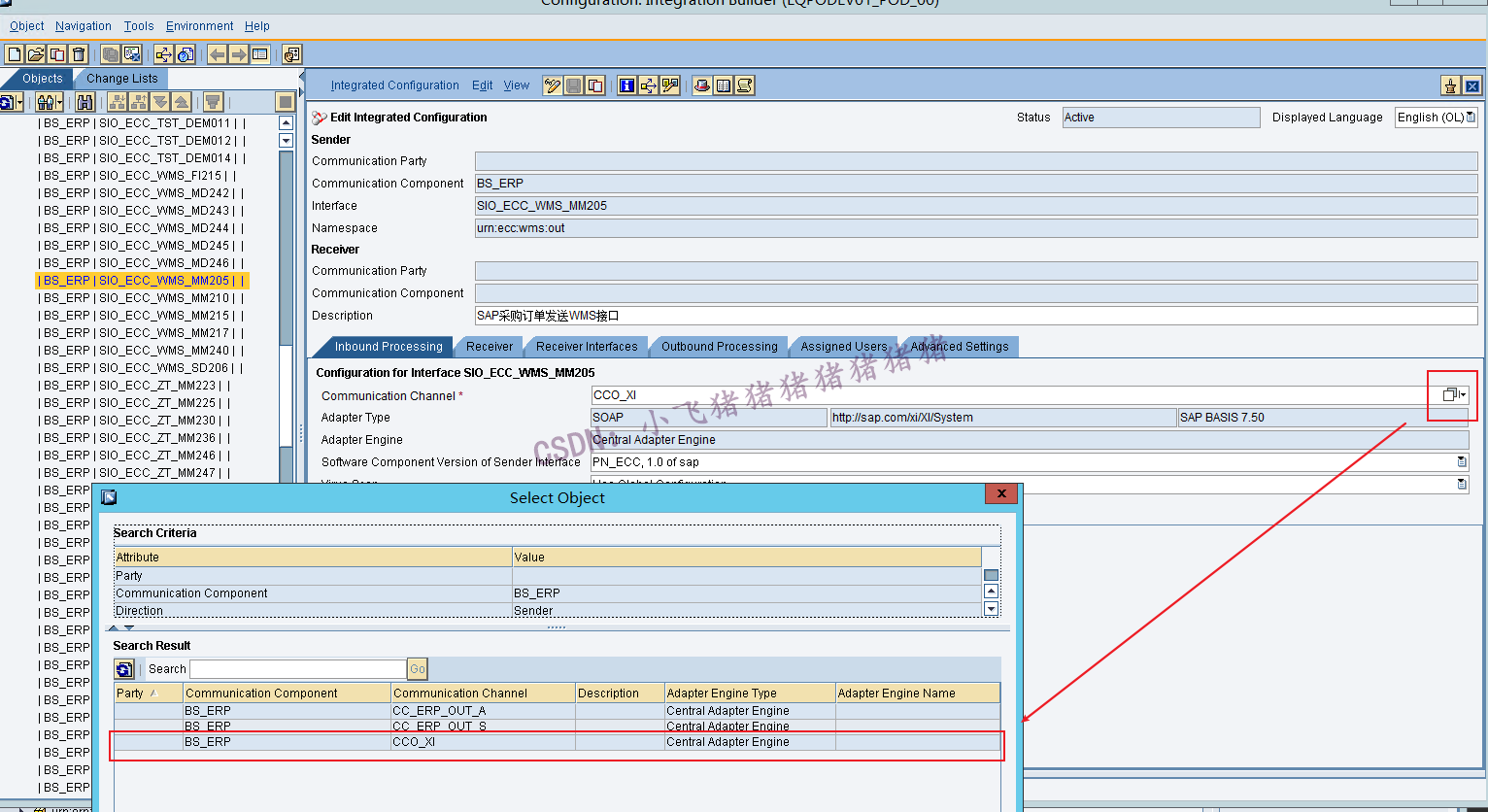The height and width of the screenshot is (812, 1488).
Task: Switch to the Outbound Processing tab
Action: click(x=720, y=347)
